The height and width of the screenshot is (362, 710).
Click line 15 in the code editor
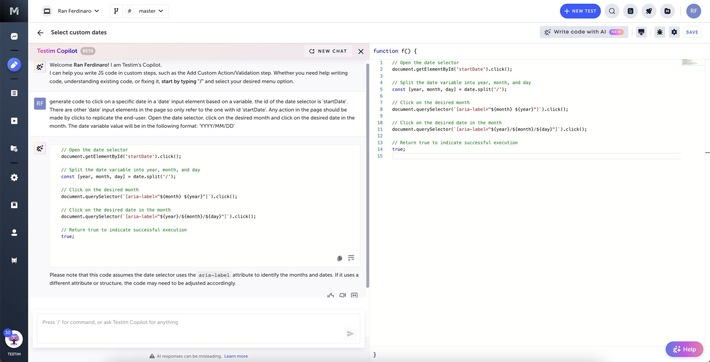536,156
